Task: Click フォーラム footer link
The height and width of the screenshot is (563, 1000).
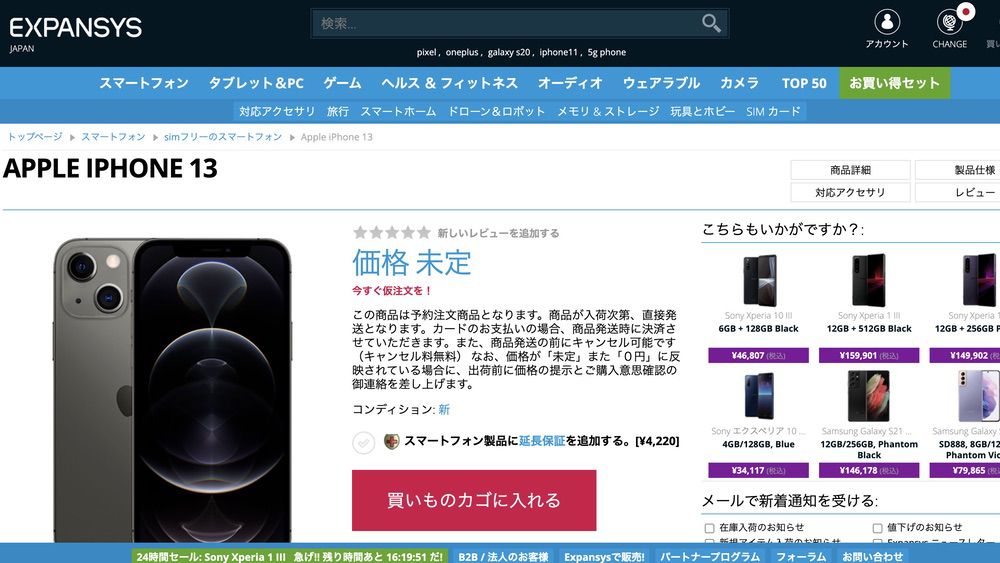Action: point(801,557)
